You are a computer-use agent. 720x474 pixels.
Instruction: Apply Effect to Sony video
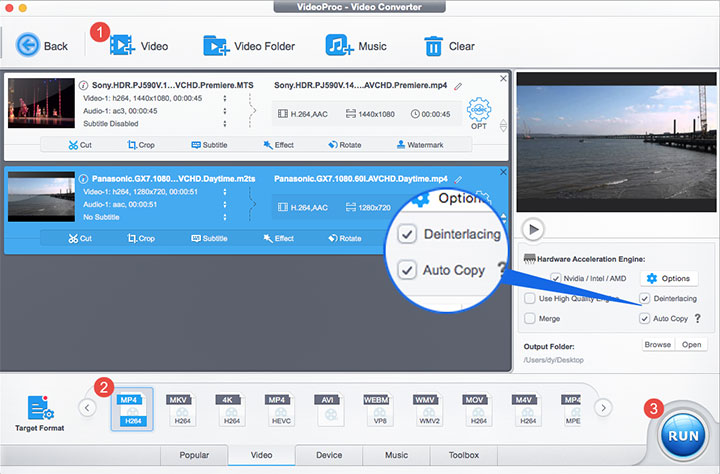point(278,145)
